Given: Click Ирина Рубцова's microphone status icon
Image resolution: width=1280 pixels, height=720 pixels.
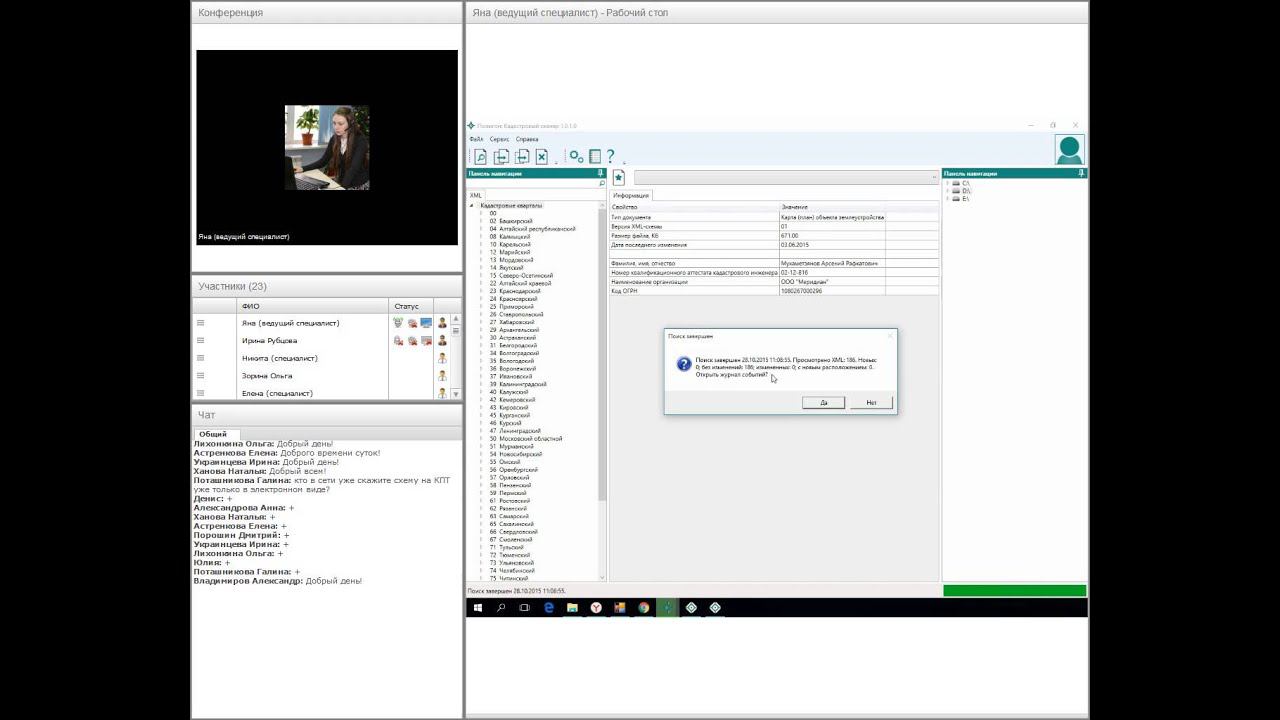Looking at the screenshot, I should (x=398, y=341).
